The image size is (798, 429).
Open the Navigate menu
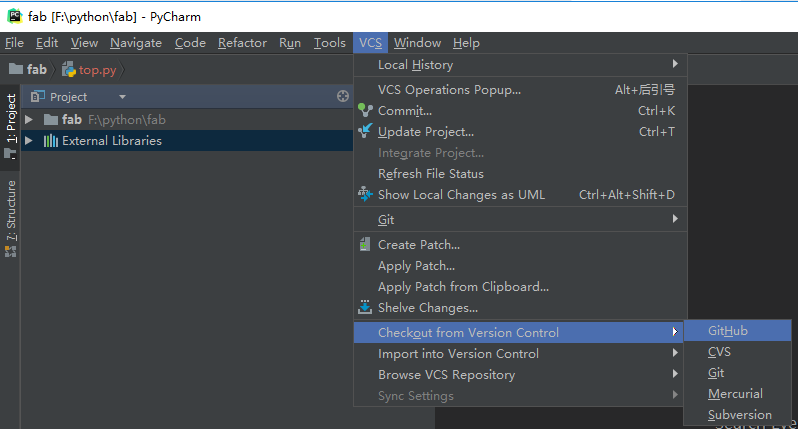tap(136, 43)
